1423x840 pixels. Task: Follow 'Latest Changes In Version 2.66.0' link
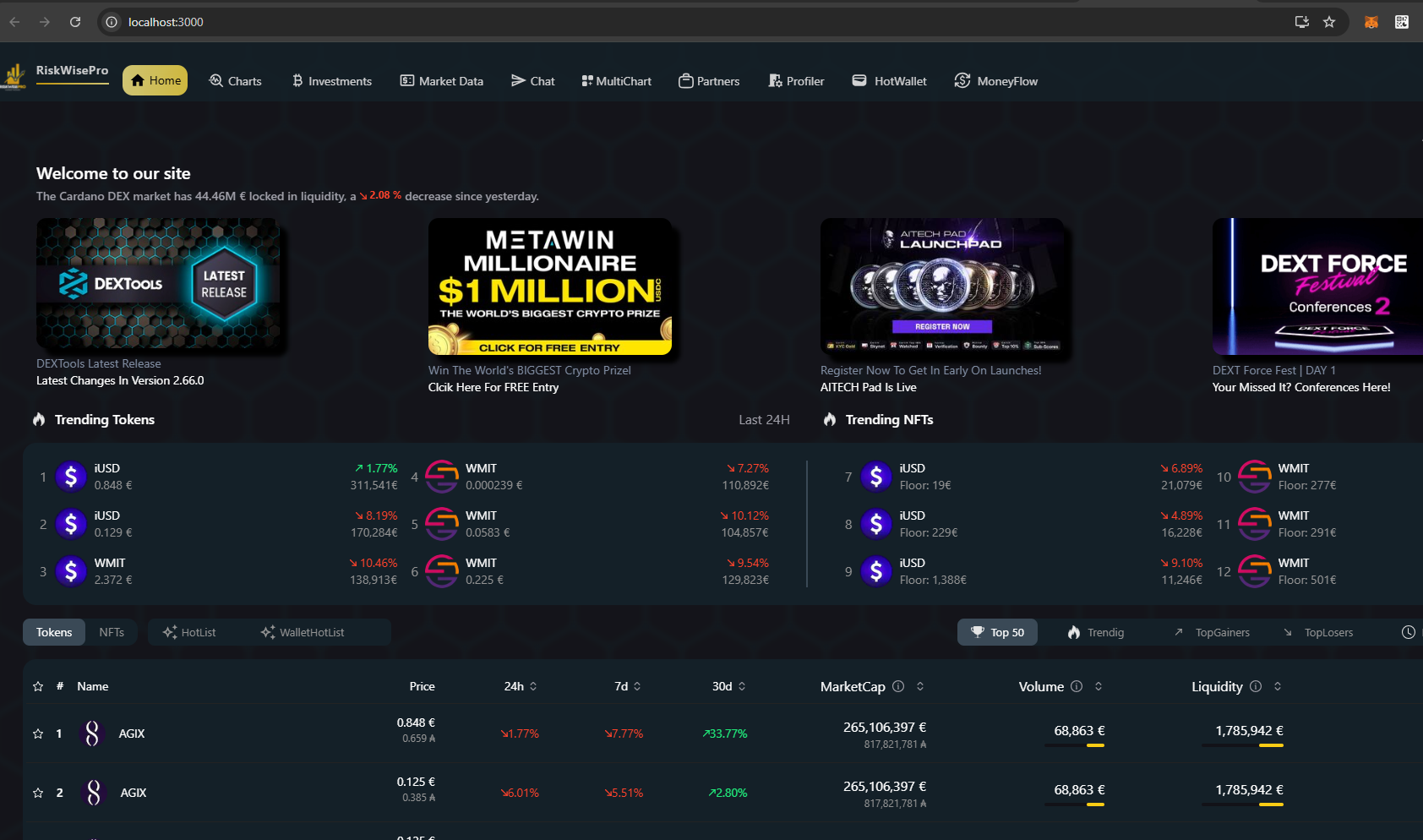click(120, 380)
